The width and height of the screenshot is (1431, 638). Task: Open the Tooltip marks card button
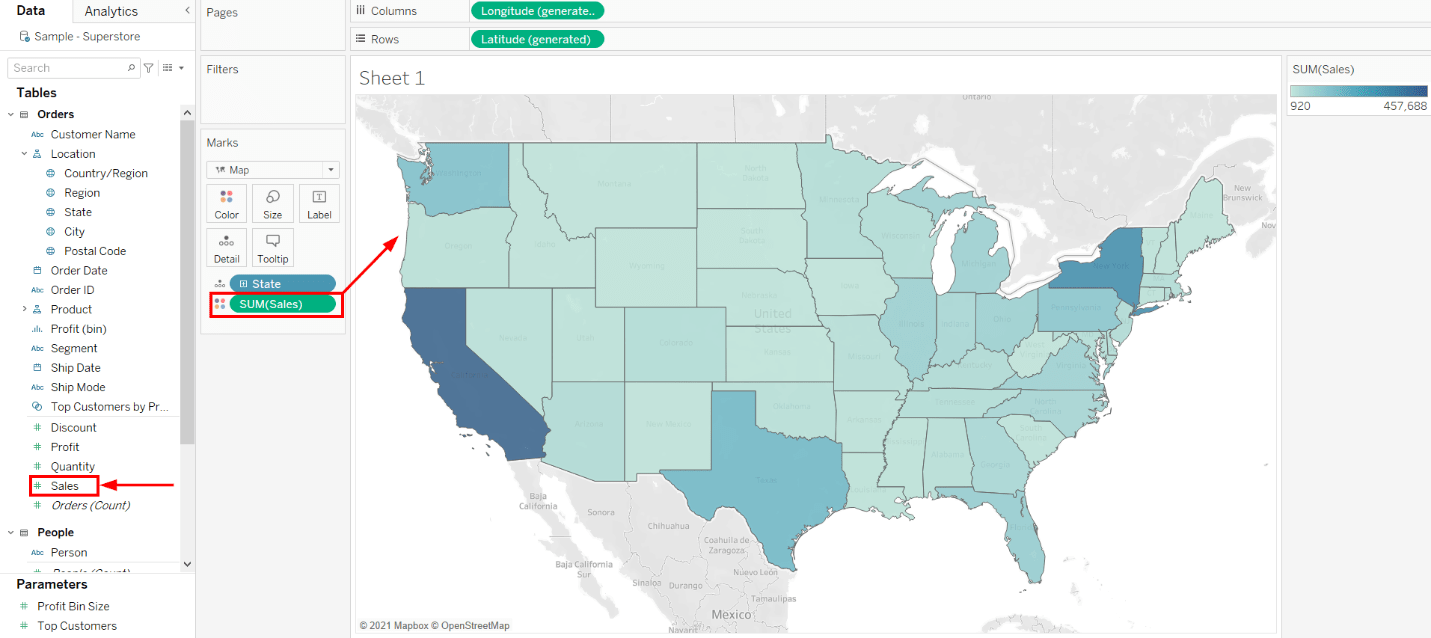(273, 247)
